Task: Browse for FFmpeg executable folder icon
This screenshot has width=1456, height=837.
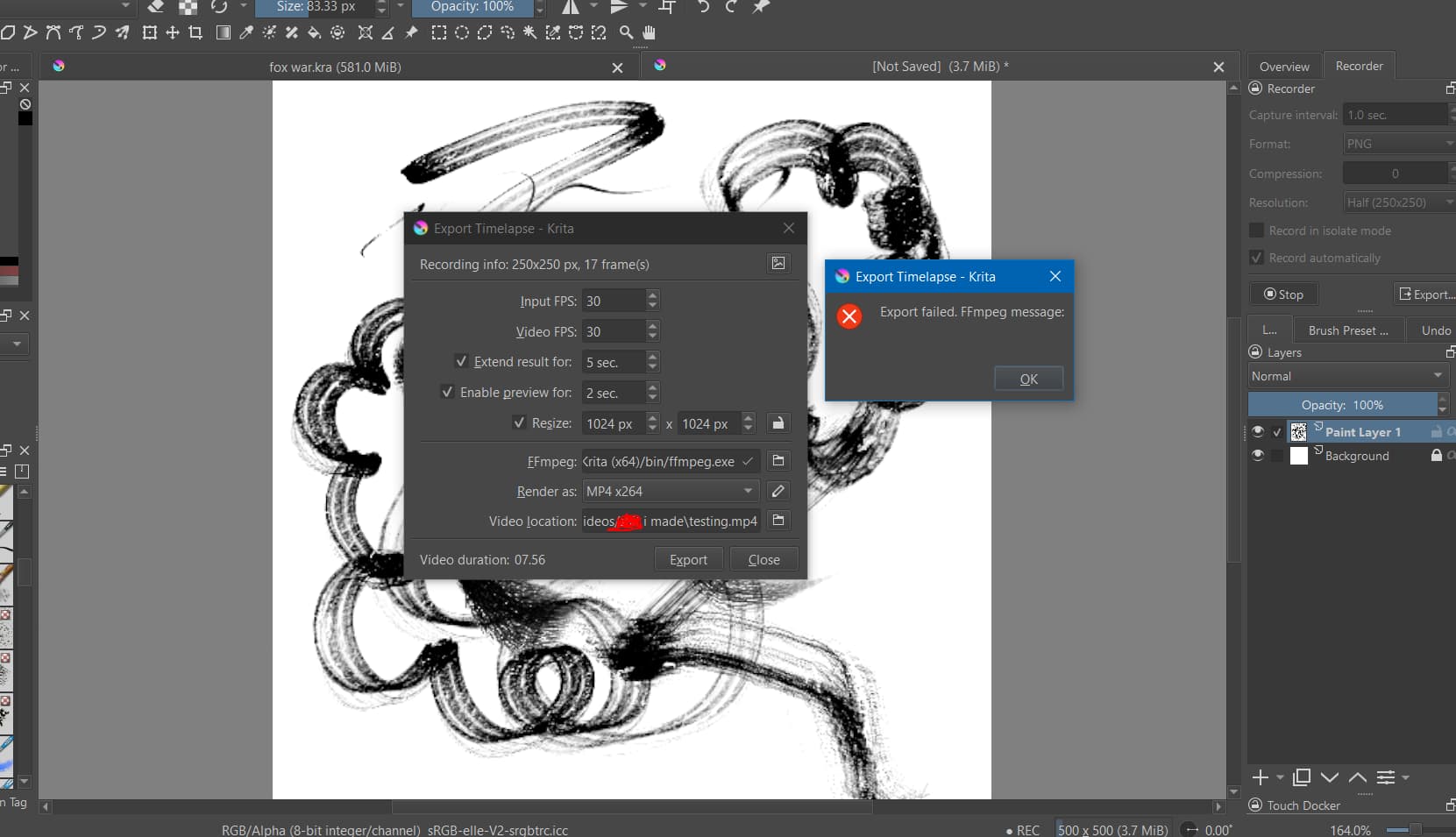Action: click(x=778, y=461)
